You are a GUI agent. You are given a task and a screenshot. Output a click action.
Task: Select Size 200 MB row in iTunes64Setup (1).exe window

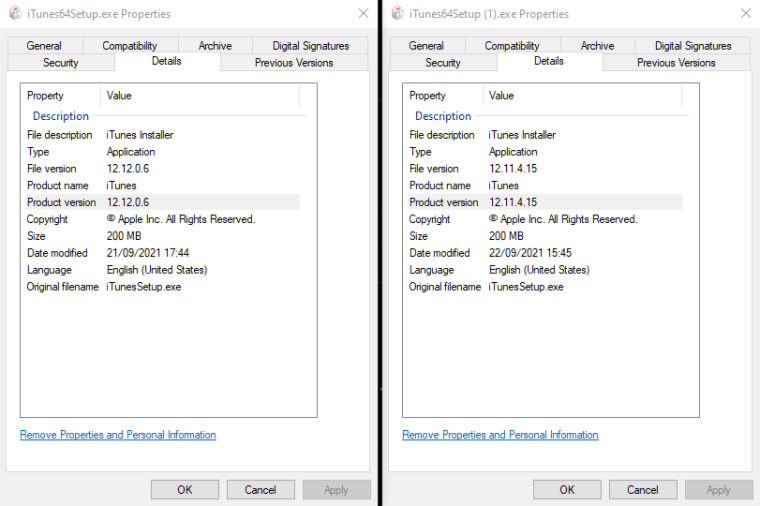tap(545, 236)
